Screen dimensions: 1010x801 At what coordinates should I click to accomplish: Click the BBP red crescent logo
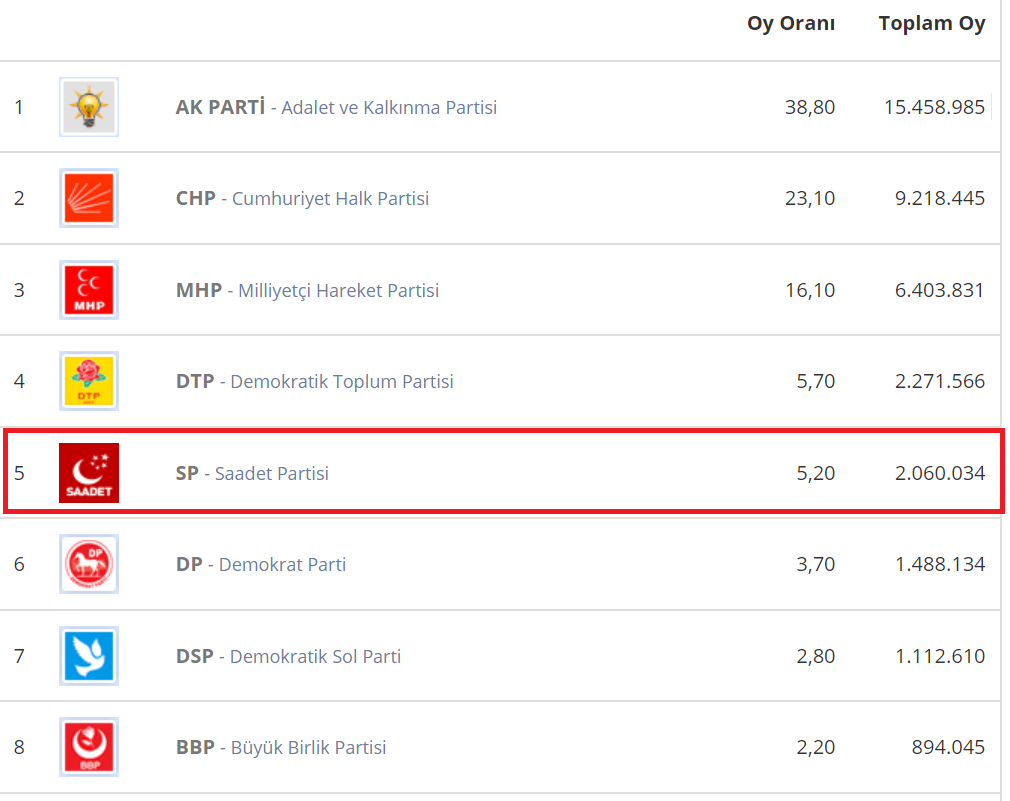click(89, 747)
